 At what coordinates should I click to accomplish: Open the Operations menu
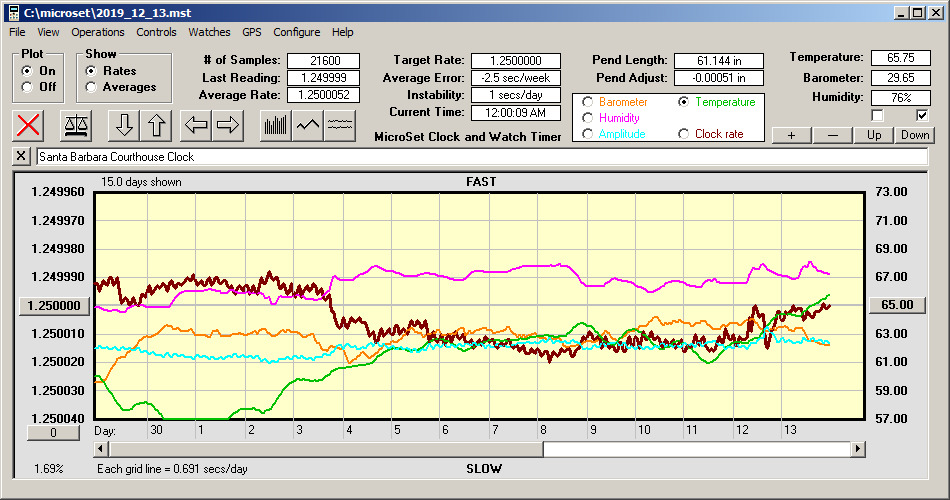[x=98, y=32]
